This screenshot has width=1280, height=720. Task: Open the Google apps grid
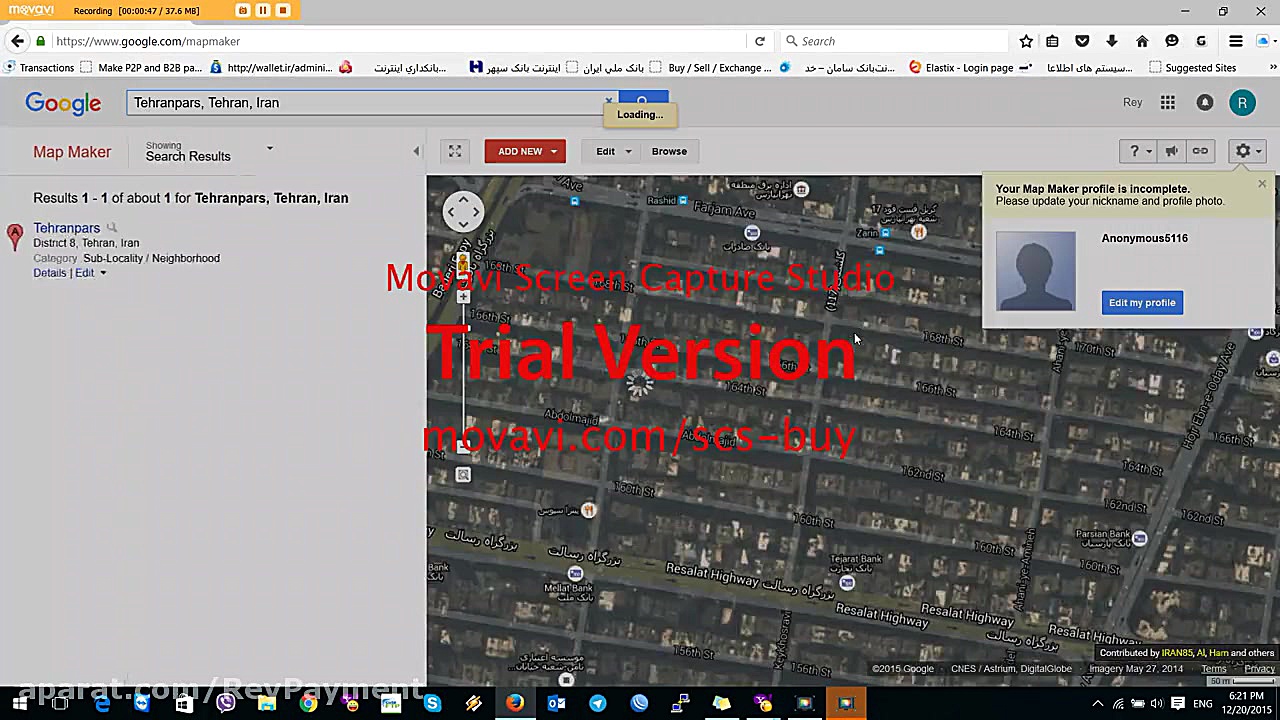[1167, 102]
